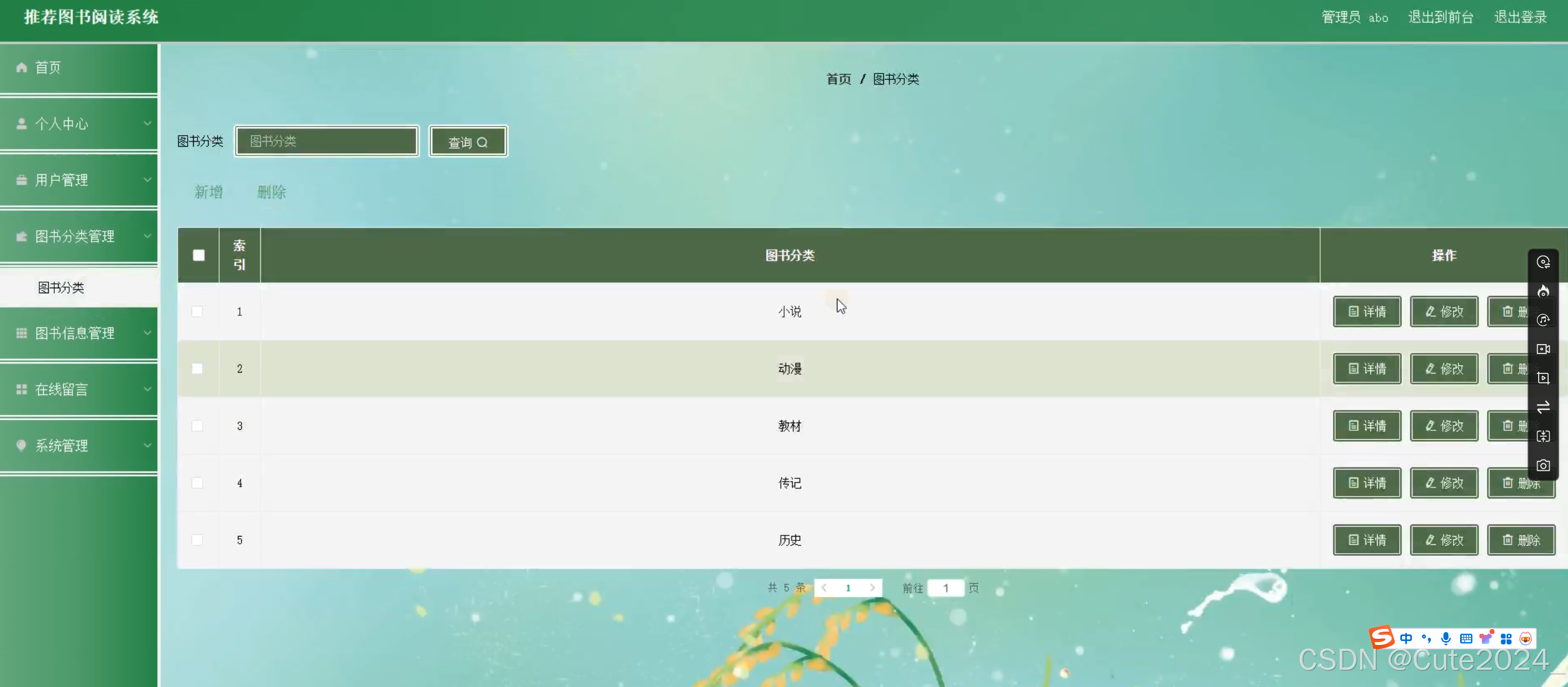The width and height of the screenshot is (1568, 687).
Task: Click the home icon beside 首页 in sidebar
Action: pyautogui.click(x=21, y=67)
